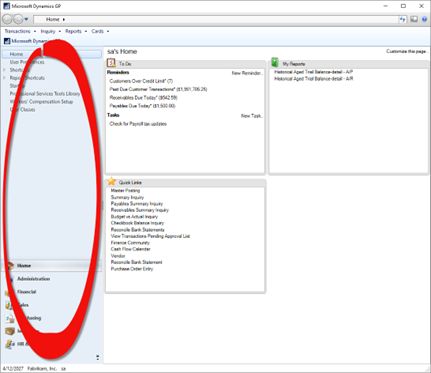Click the Customize this page link
The height and width of the screenshot is (373, 431).
click(406, 51)
